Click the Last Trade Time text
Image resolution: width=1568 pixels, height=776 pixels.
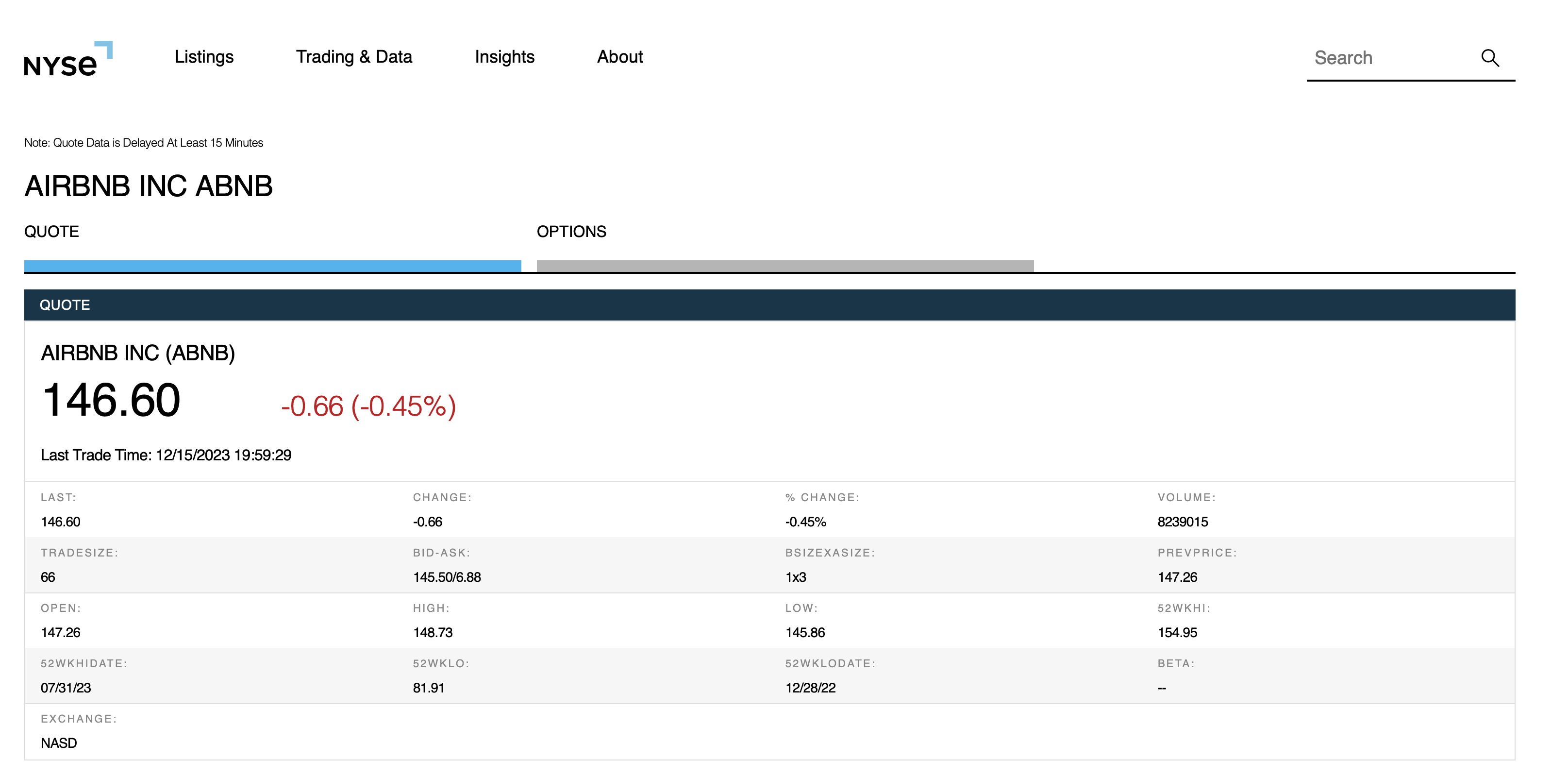pyautogui.click(x=166, y=455)
